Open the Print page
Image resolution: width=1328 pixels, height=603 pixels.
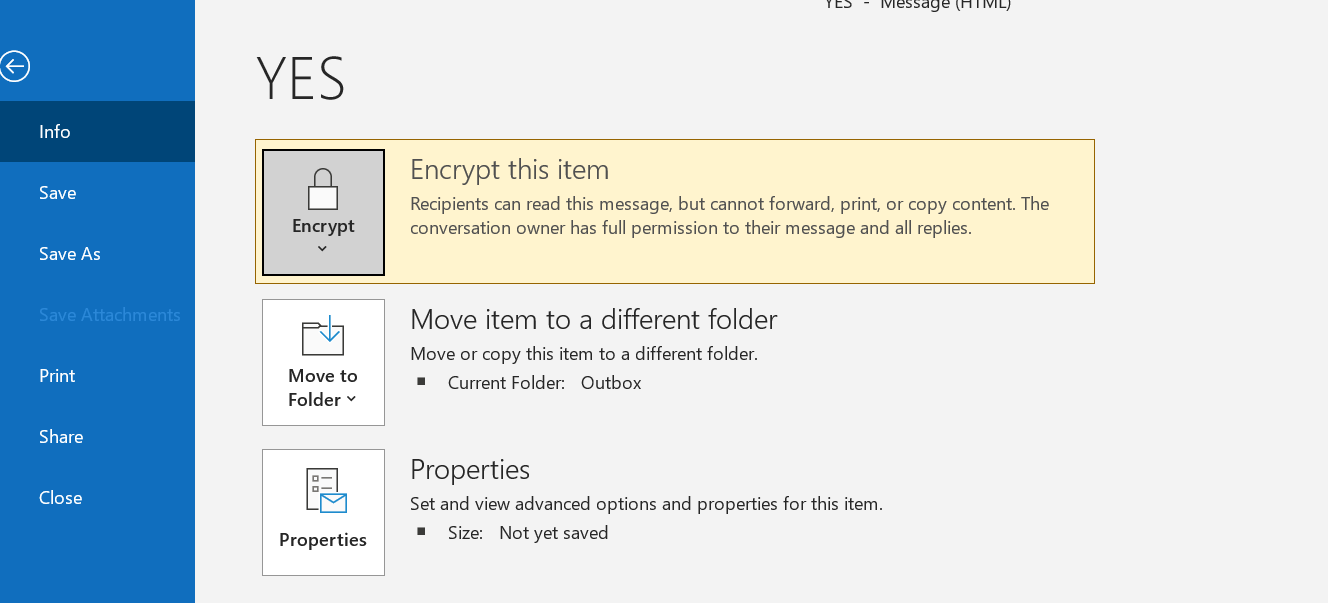coord(97,376)
